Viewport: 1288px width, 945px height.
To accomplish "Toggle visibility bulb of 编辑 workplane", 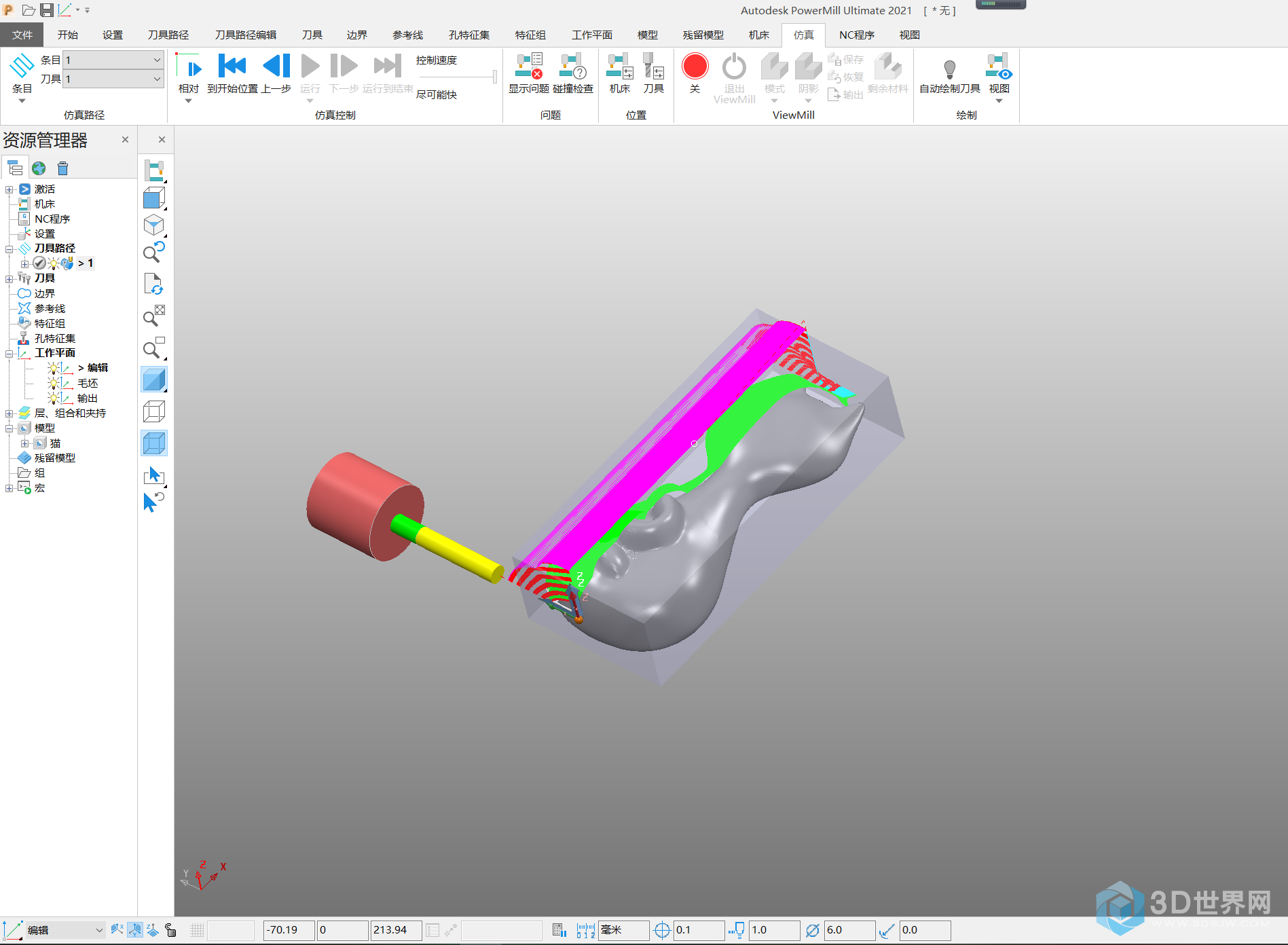I will tap(54, 368).
